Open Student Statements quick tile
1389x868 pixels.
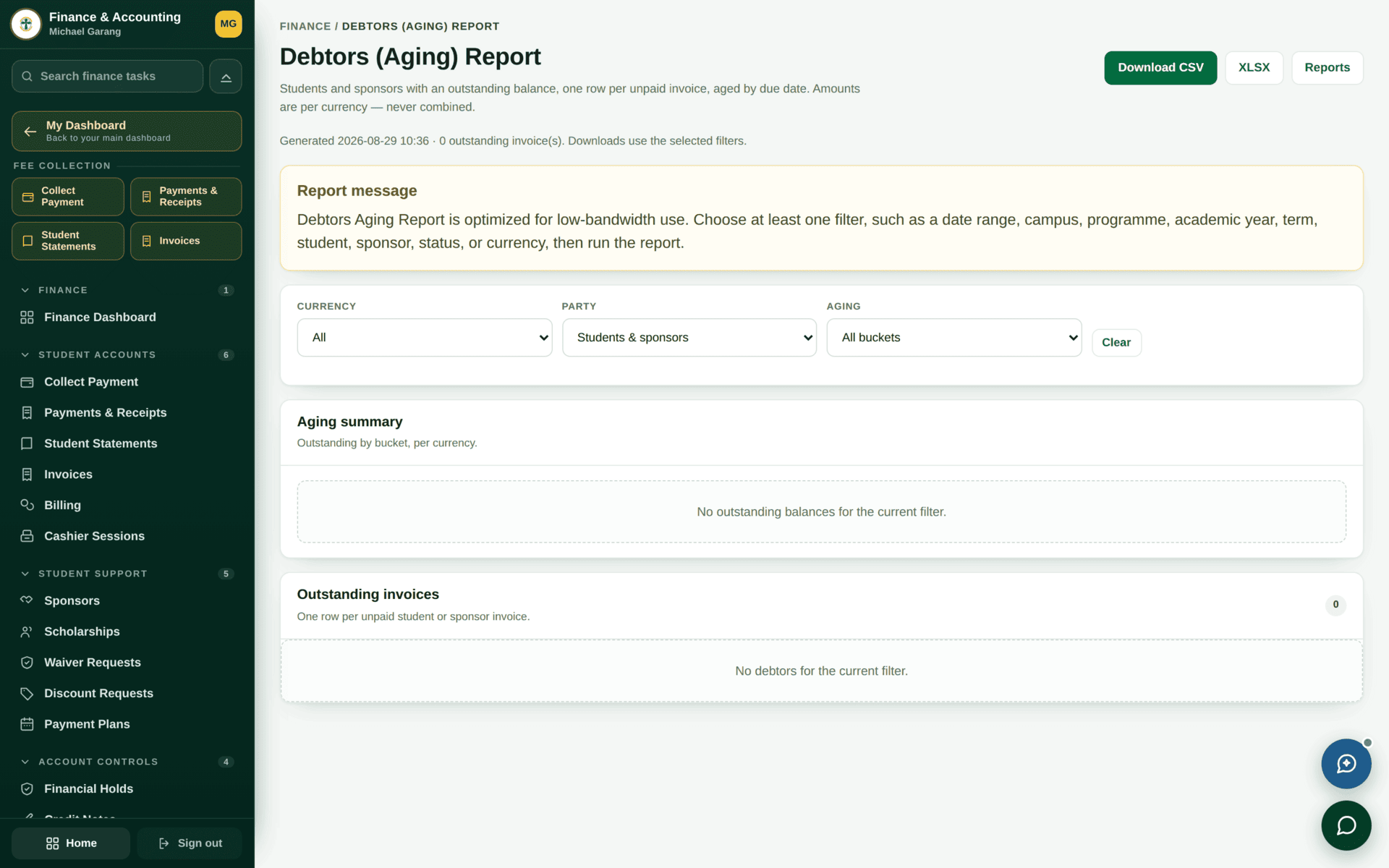pyautogui.click(x=68, y=241)
